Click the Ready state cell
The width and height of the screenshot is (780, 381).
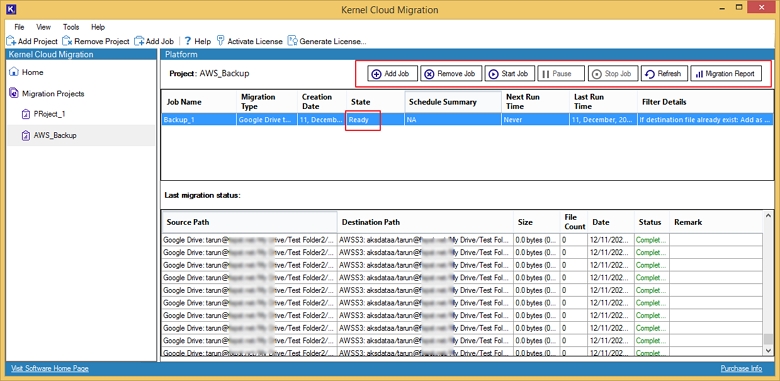tap(375, 120)
